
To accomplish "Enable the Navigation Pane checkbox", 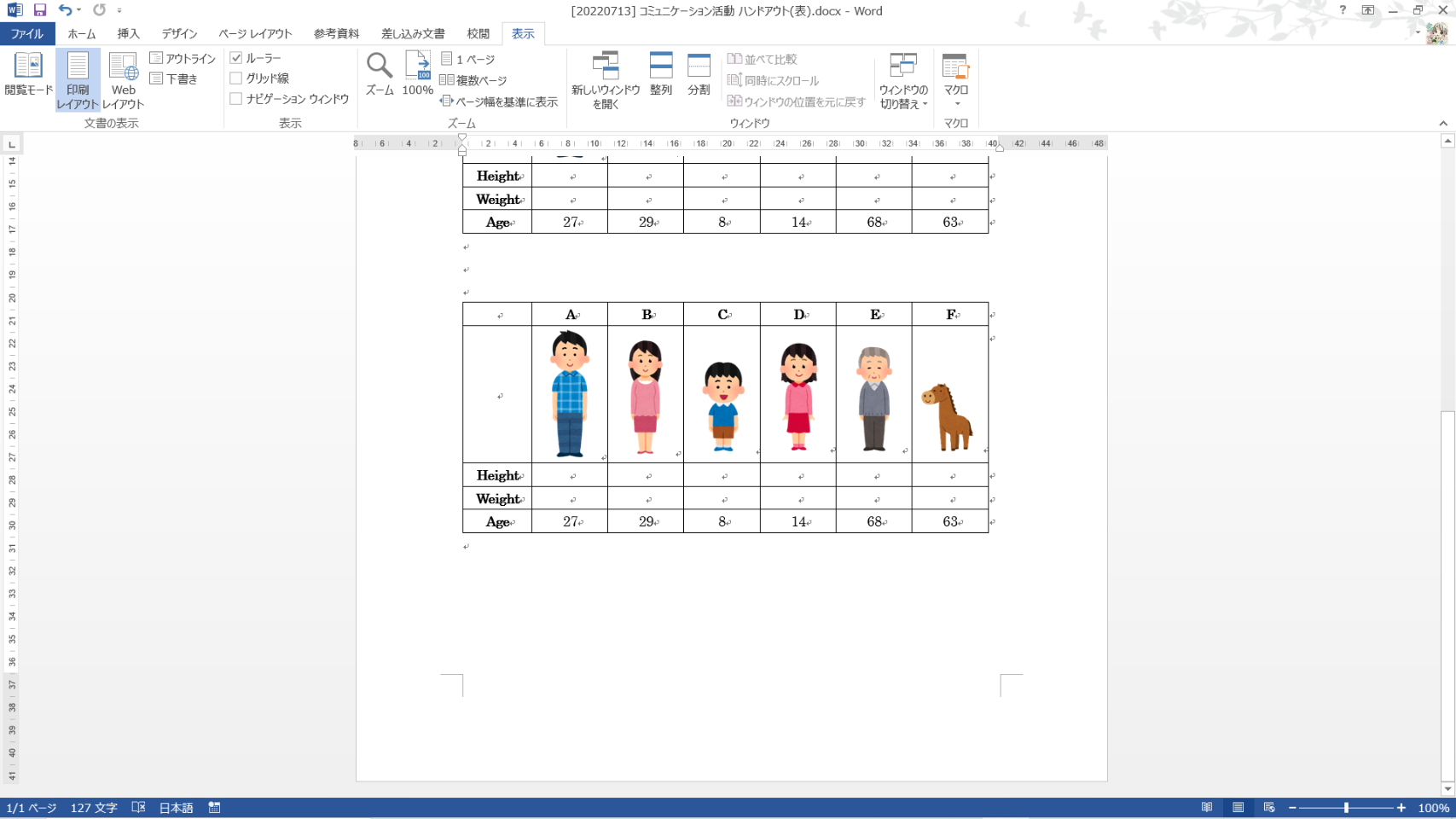I will point(236,99).
